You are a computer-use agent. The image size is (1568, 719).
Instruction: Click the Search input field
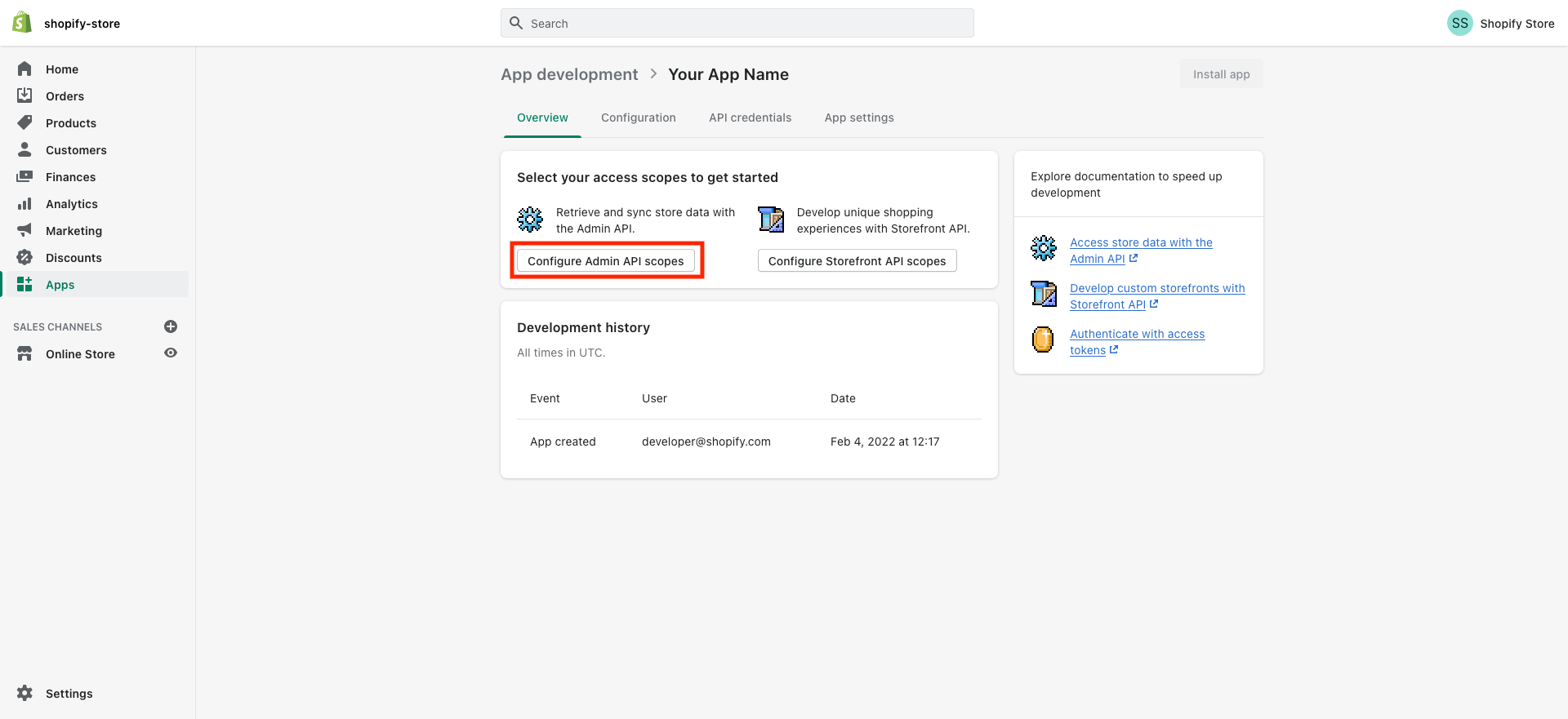click(737, 23)
